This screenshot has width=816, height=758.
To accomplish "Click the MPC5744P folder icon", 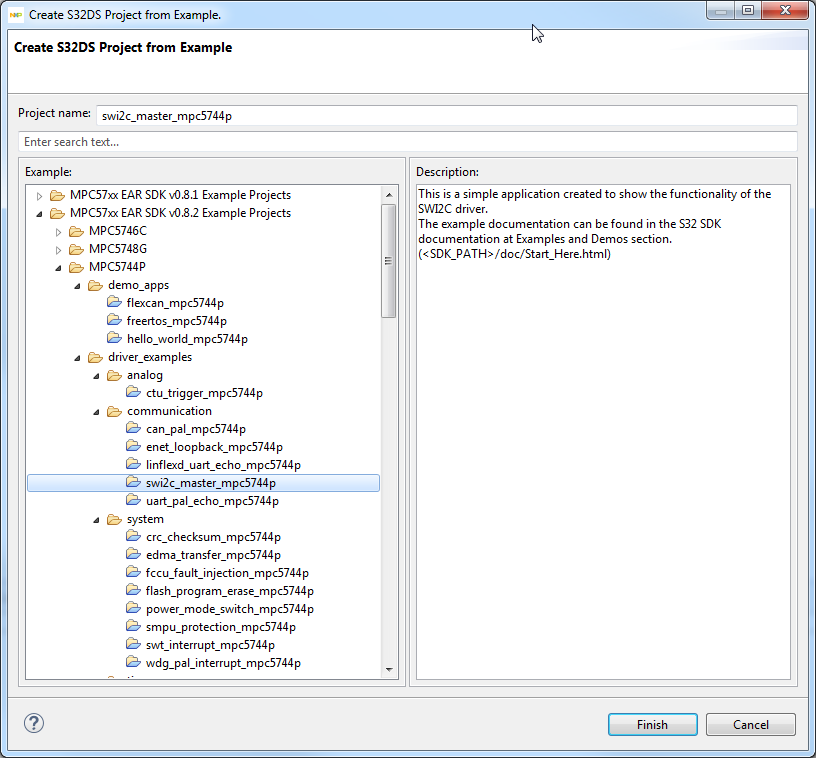I will [76, 267].
